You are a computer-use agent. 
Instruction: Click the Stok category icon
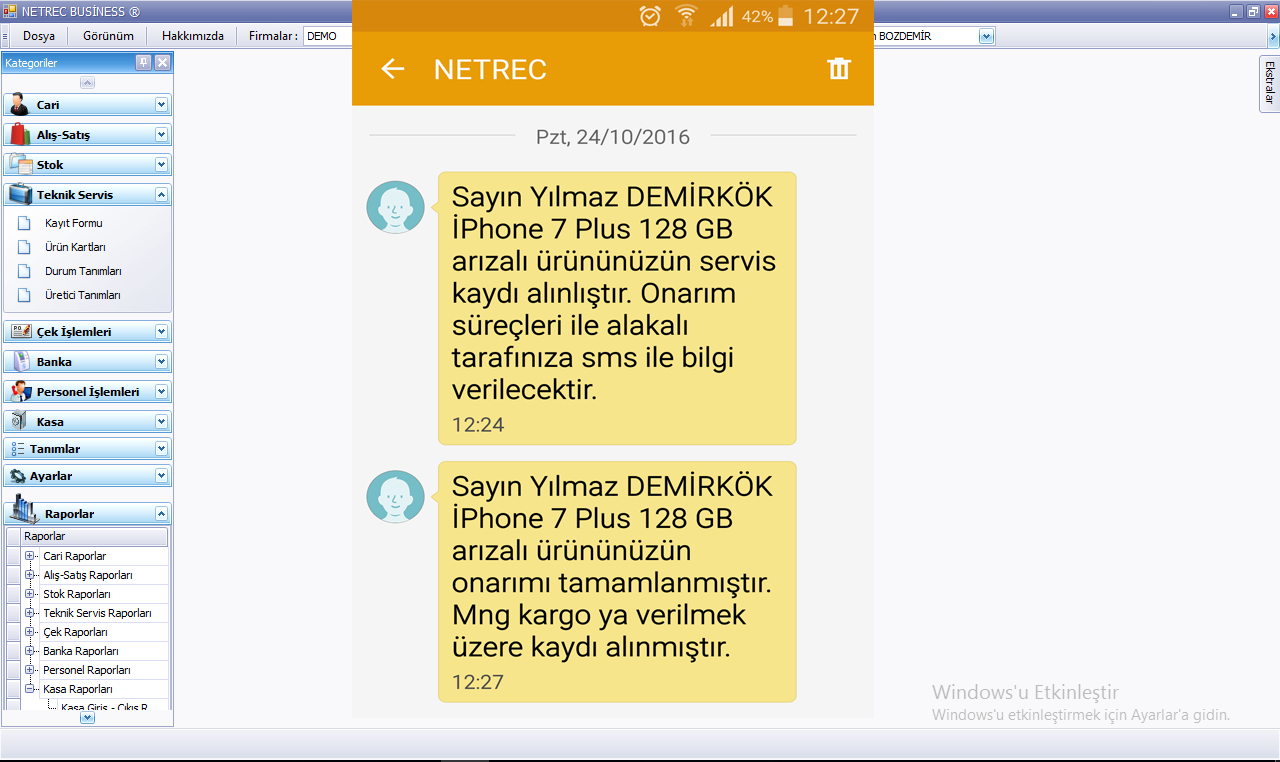coord(20,164)
